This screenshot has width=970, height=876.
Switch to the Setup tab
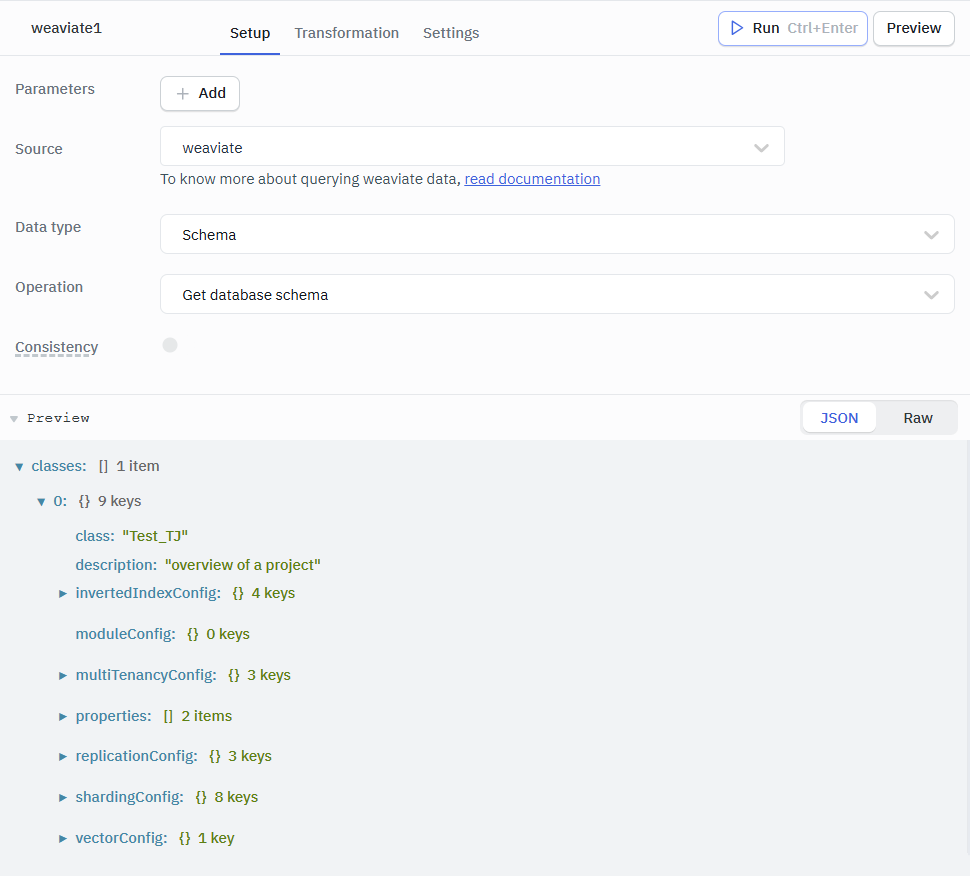click(x=250, y=33)
